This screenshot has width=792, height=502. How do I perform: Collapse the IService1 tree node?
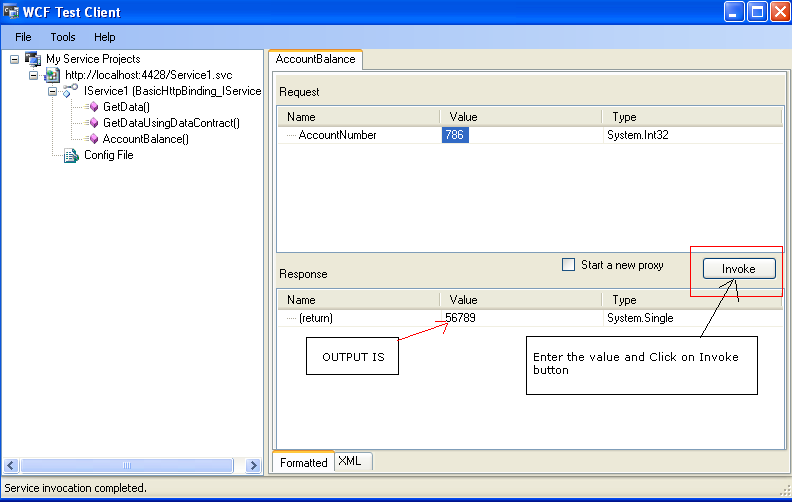pos(53,92)
